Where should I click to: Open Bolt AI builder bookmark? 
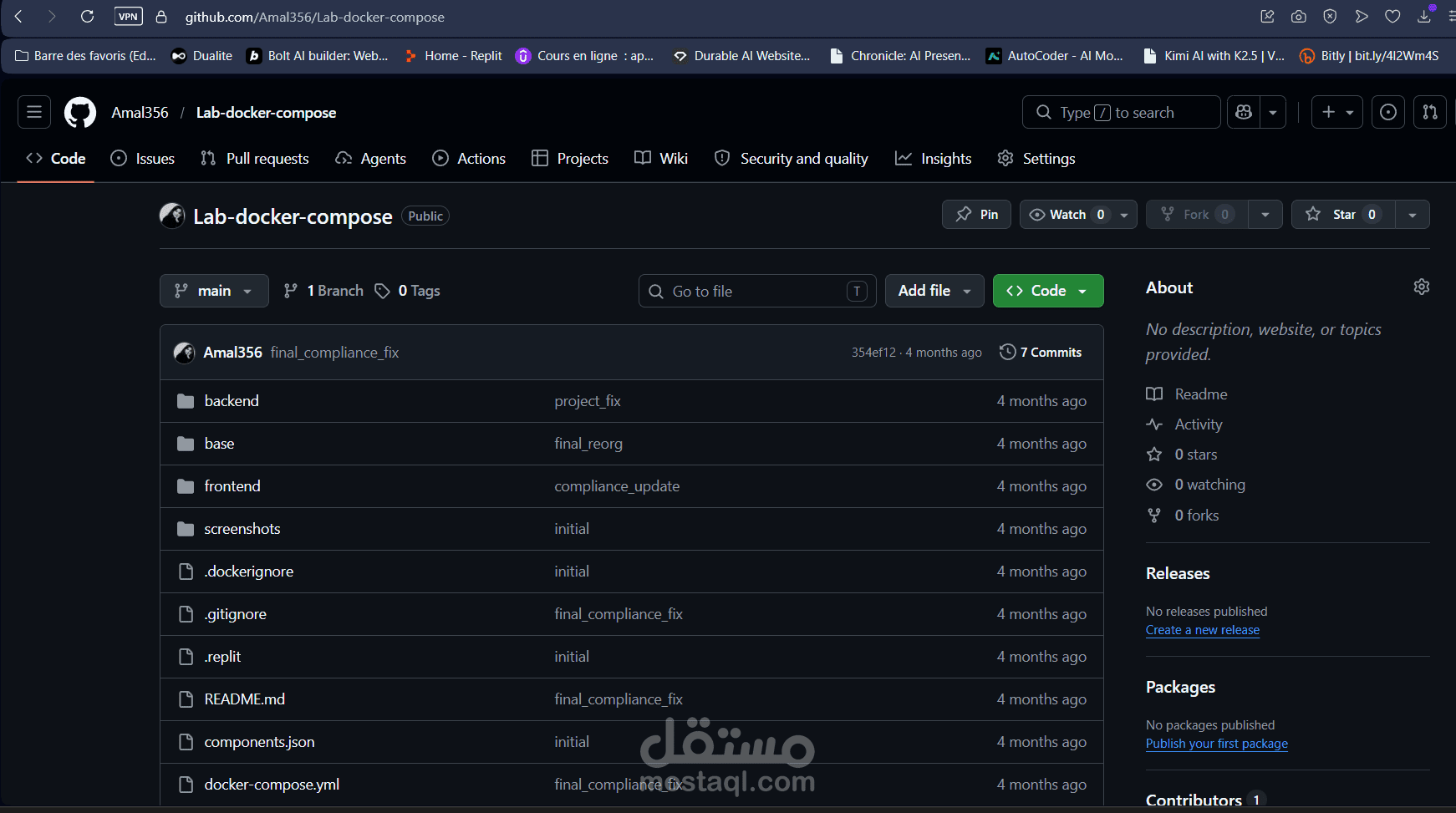(318, 56)
